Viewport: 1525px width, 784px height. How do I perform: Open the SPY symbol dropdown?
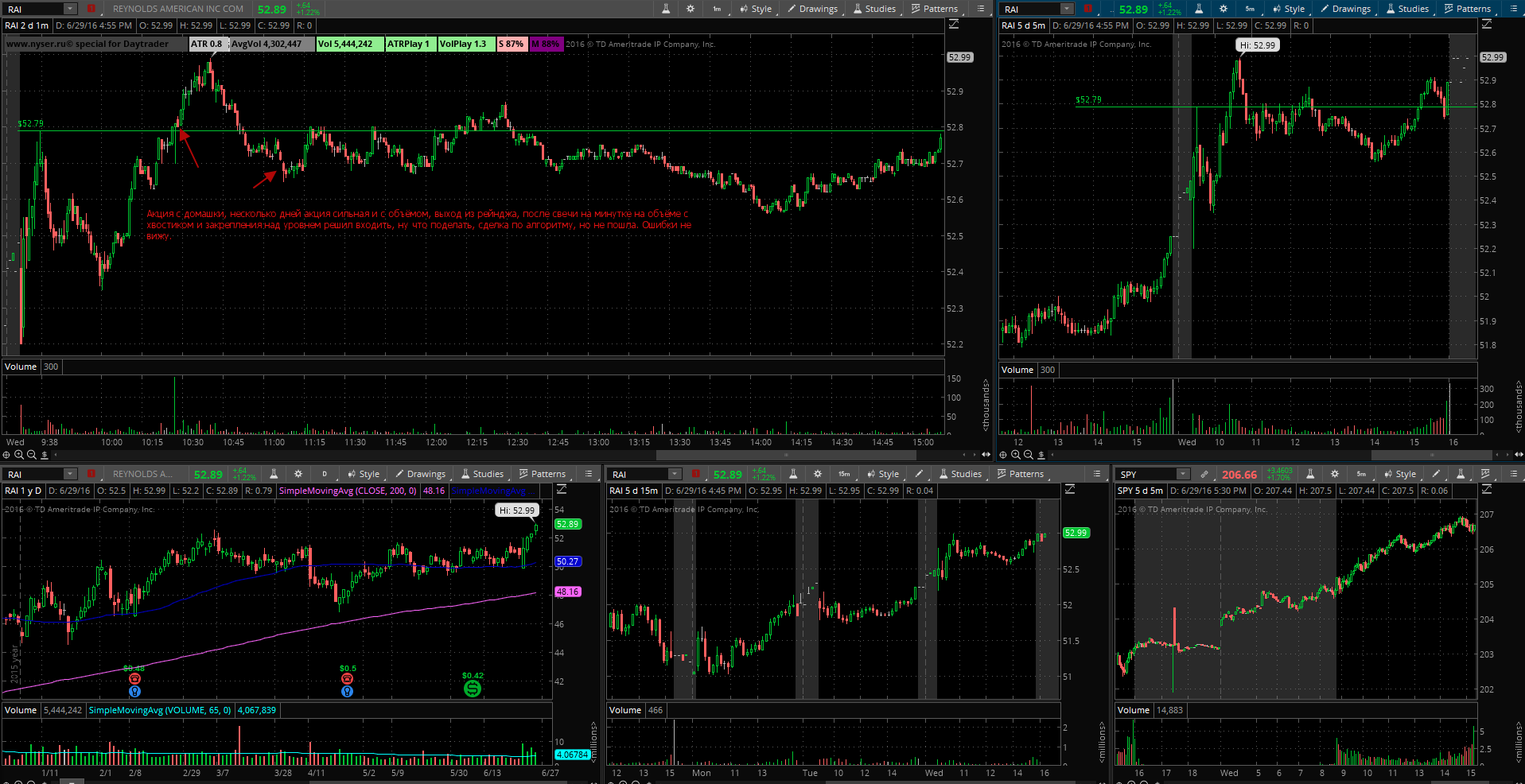coord(1183,474)
